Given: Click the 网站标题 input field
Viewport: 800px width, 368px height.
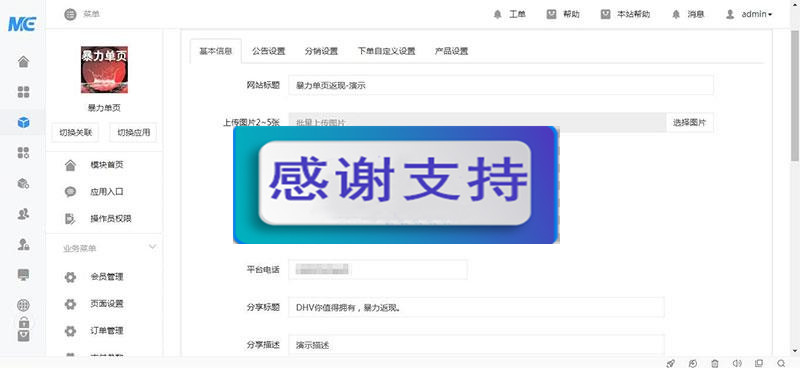Looking at the screenshot, I should [x=501, y=85].
